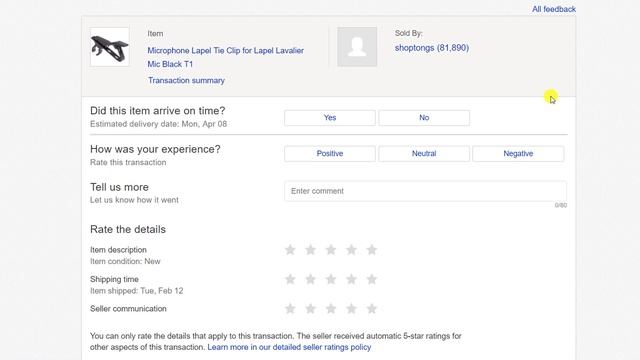Rate the experience as Neutral
This screenshot has height=360, width=640.
pos(424,153)
